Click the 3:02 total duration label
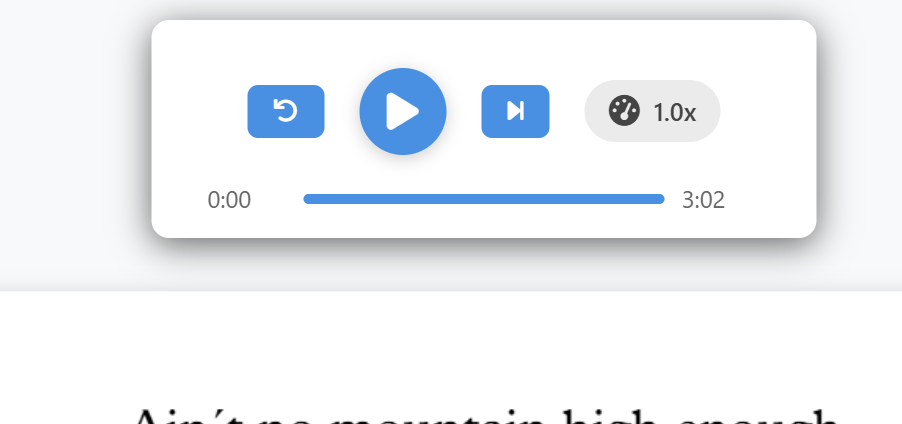 click(703, 200)
